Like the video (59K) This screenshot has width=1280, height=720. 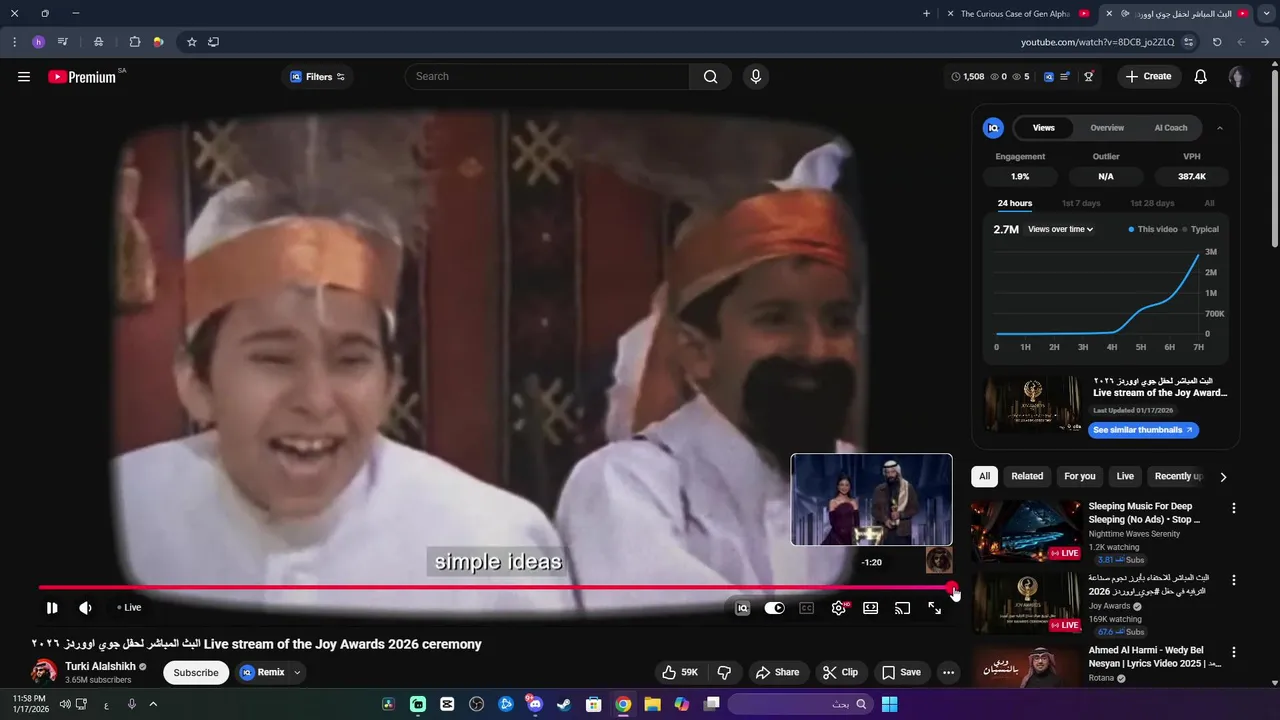point(680,673)
